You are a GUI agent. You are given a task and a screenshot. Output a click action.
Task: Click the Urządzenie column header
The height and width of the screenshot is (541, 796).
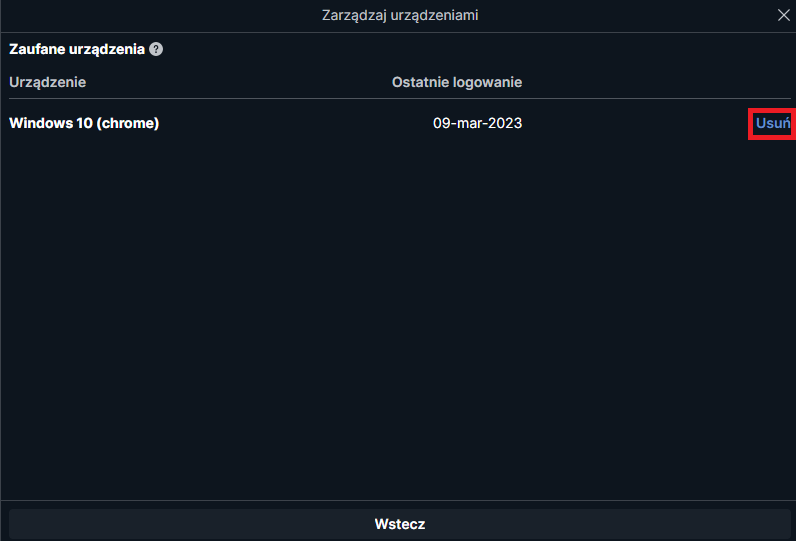click(x=48, y=82)
